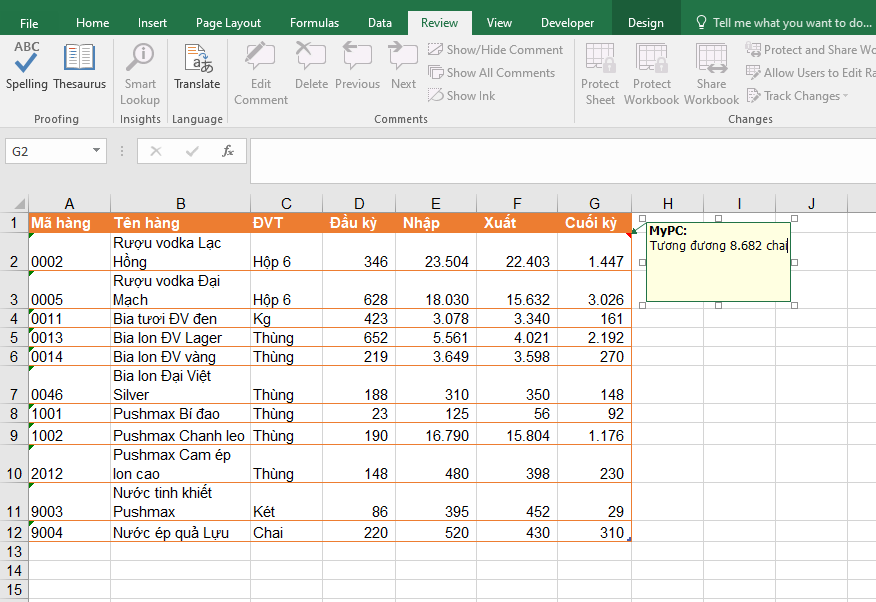Toggle Show/Hide Comment for selected cell
876x602 pixels.
(495, 49)
